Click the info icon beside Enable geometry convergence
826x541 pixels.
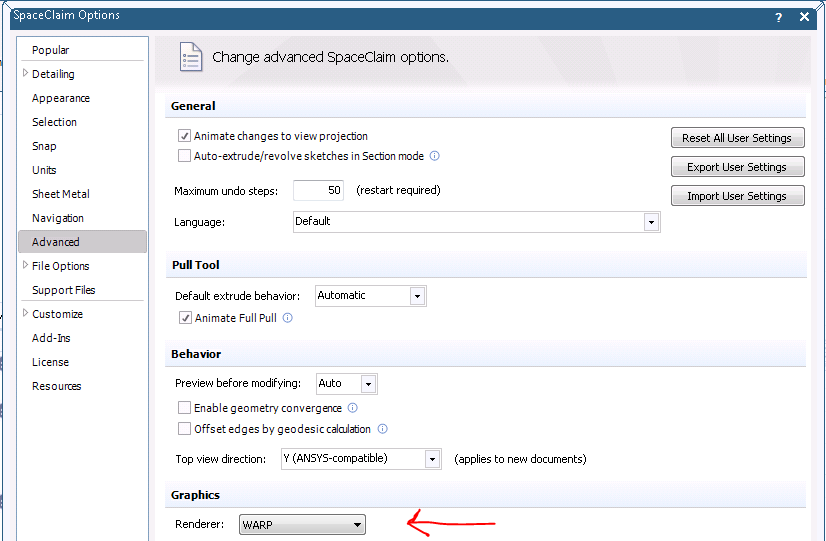353,408
